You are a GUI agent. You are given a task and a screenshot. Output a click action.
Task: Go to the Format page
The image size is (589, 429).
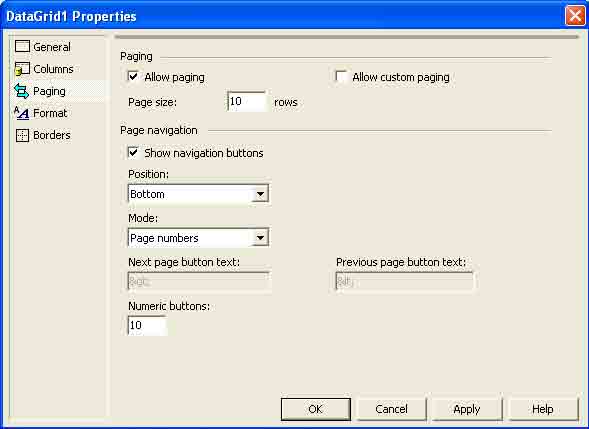point(50,113)
